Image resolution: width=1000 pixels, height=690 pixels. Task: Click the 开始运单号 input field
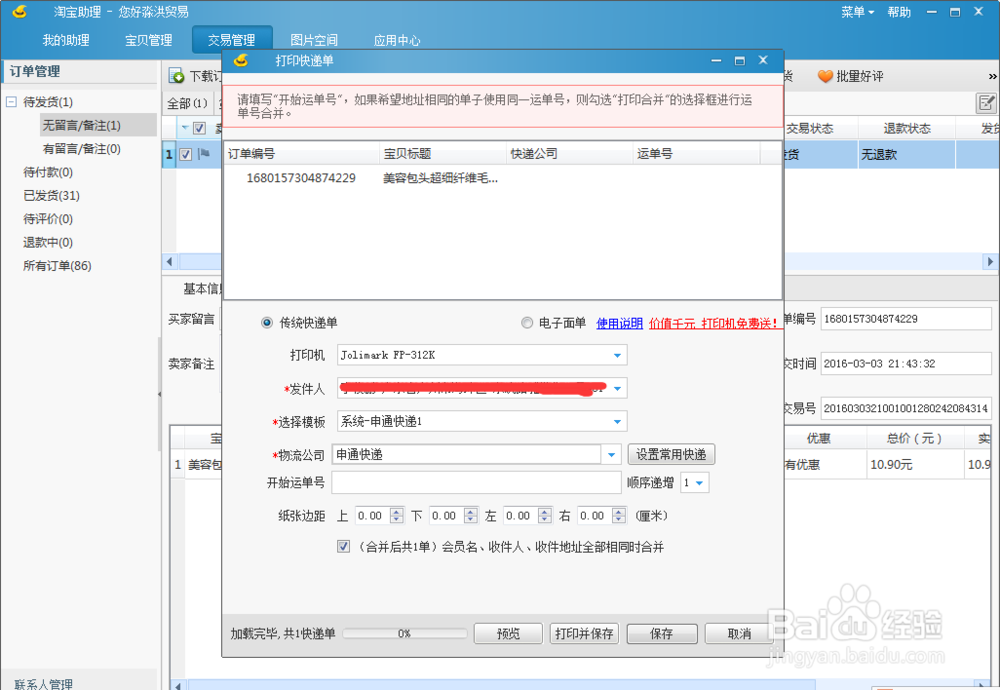476,483
